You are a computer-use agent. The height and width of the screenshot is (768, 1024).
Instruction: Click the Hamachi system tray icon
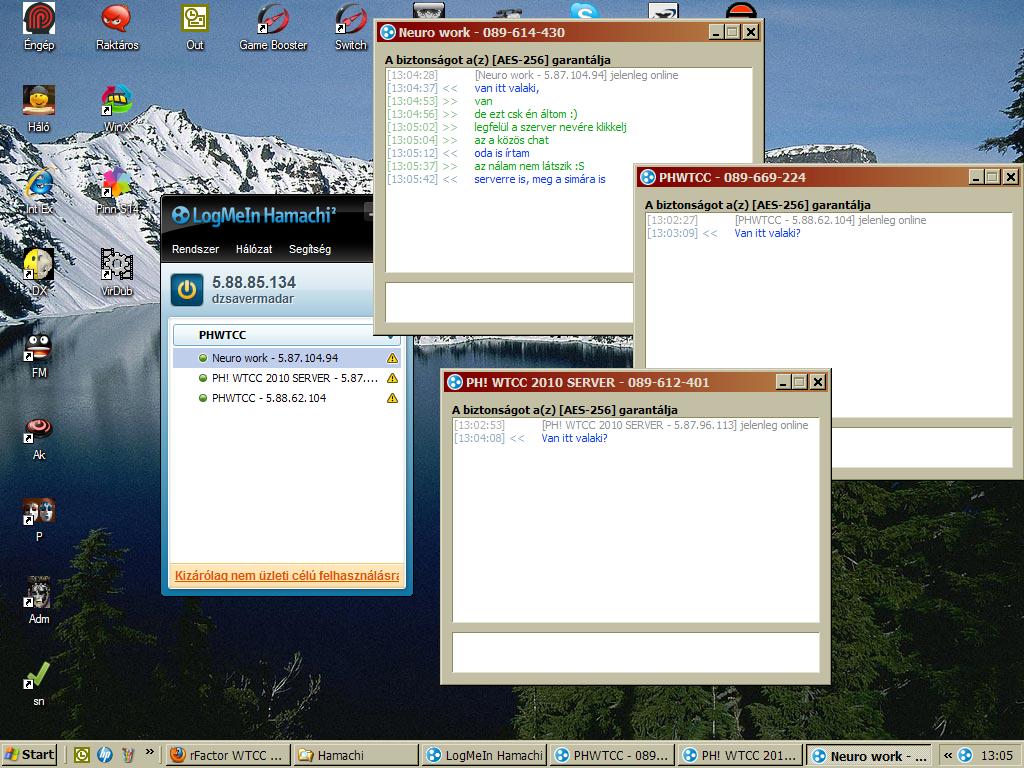[965, 756]
